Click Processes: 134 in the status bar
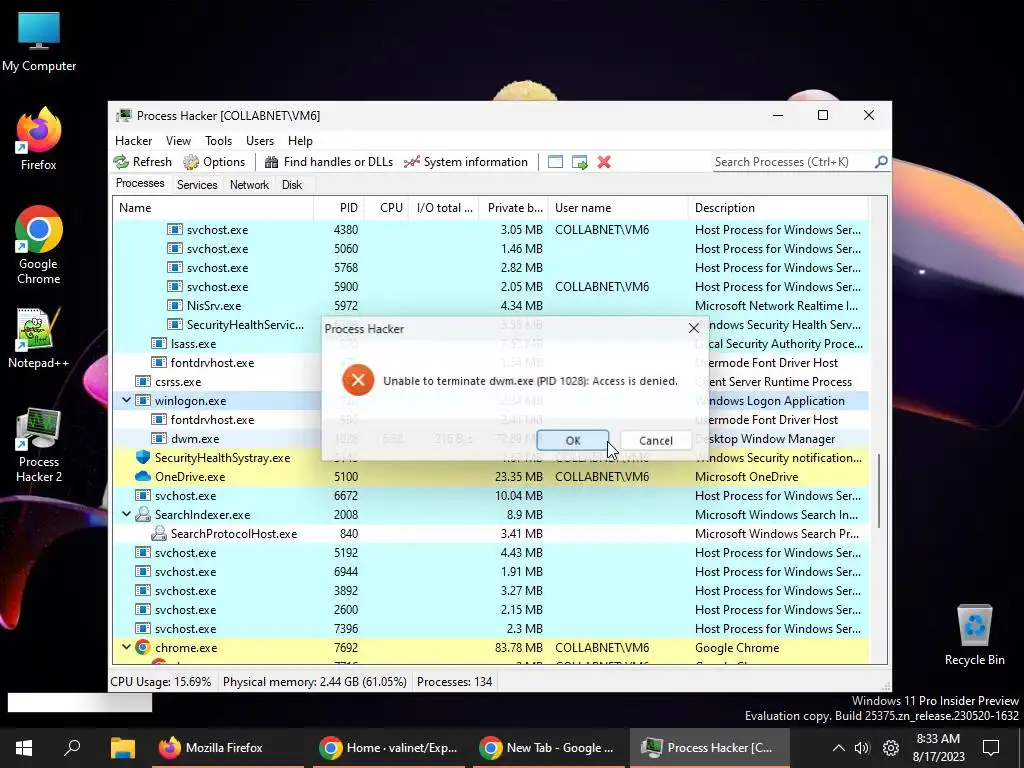1024x768 pixels. (x=455, y=682)
